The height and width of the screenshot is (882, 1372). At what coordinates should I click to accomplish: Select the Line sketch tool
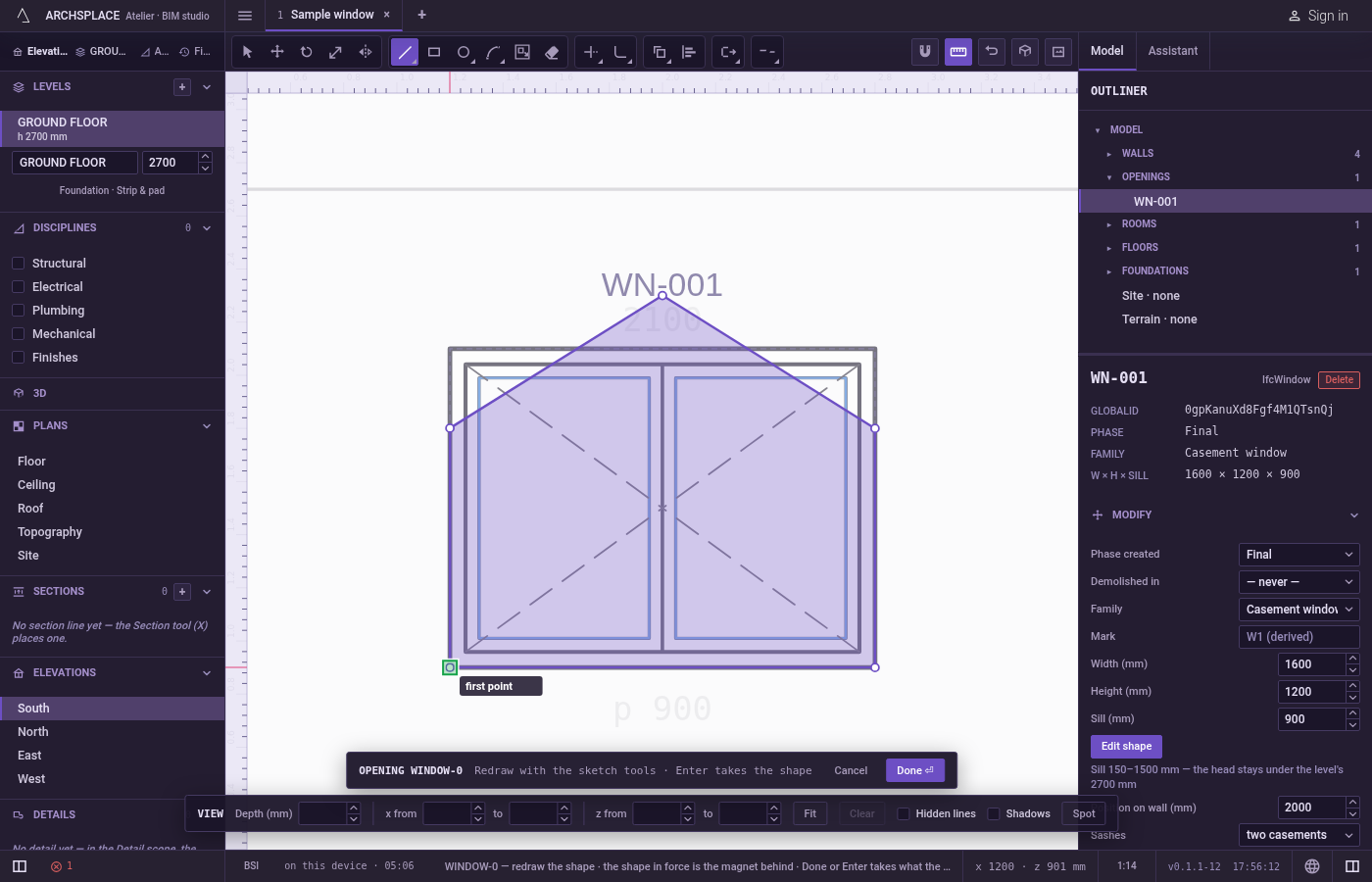click(405, 52)
